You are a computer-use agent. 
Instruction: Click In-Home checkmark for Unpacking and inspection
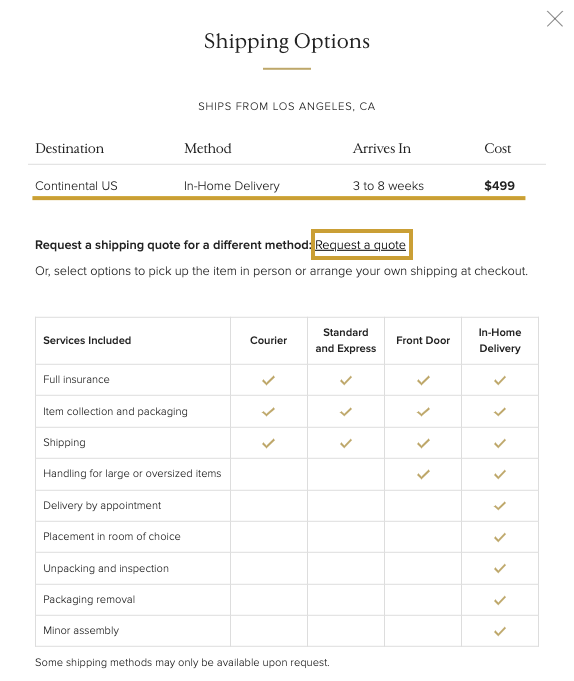(500, 569)
